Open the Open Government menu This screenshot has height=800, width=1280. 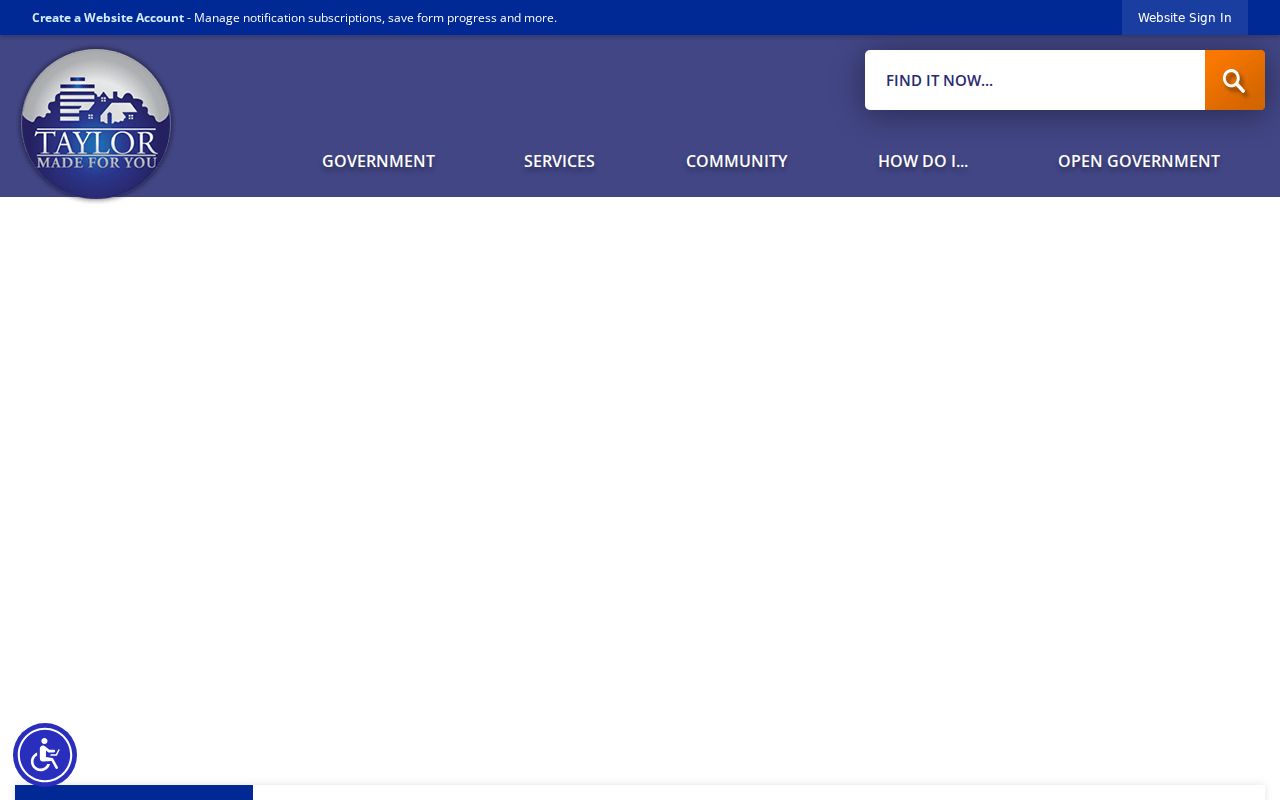[1139, 161]
